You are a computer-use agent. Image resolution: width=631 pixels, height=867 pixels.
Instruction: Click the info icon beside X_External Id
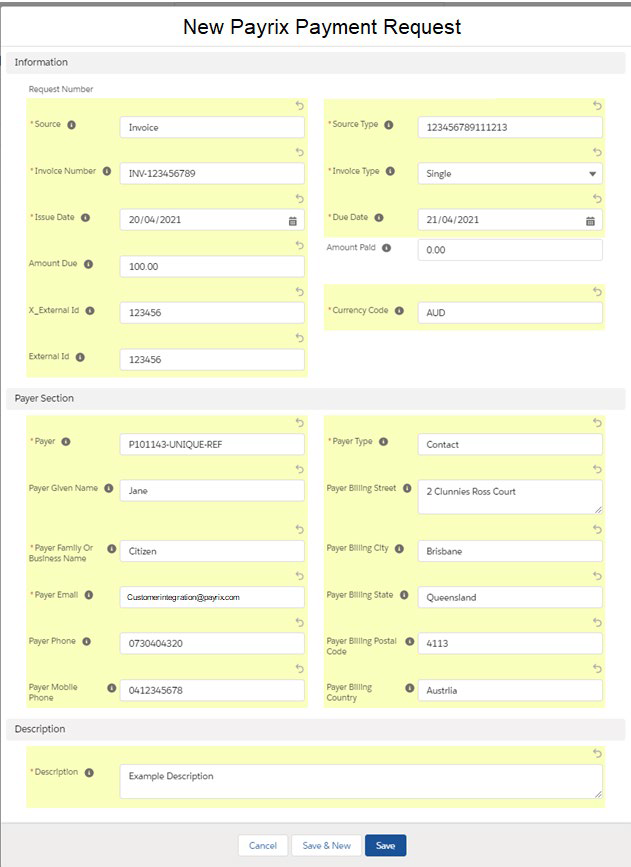(90, 311)
